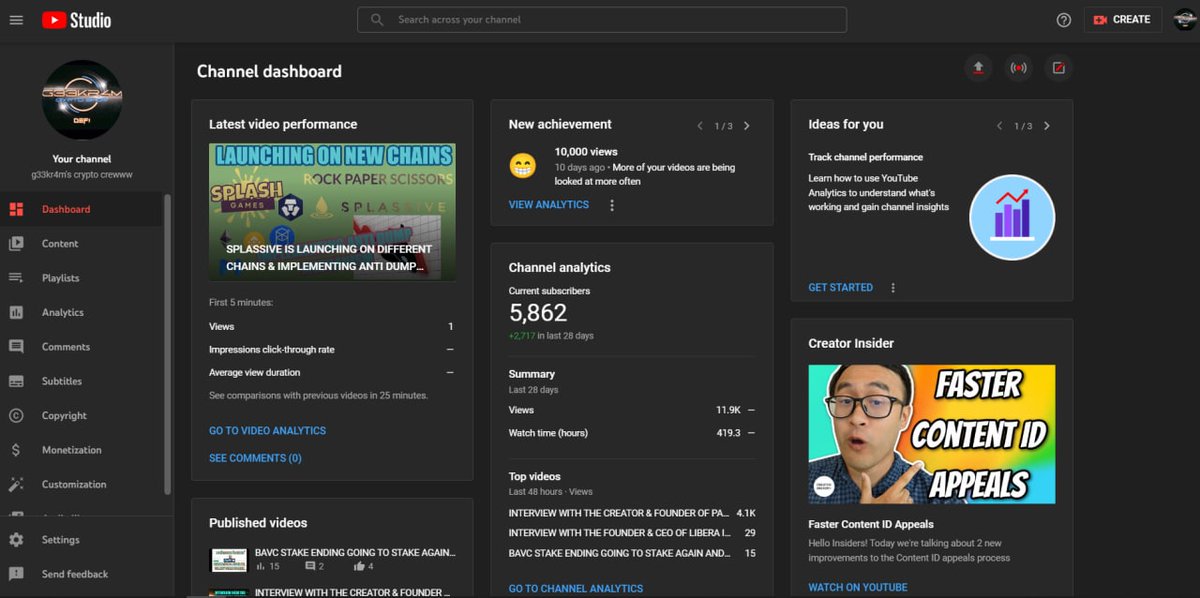Open Ideas for you three-dot options
The image size is (1200, 598).
pyautogui.click(x=893, y=288)
